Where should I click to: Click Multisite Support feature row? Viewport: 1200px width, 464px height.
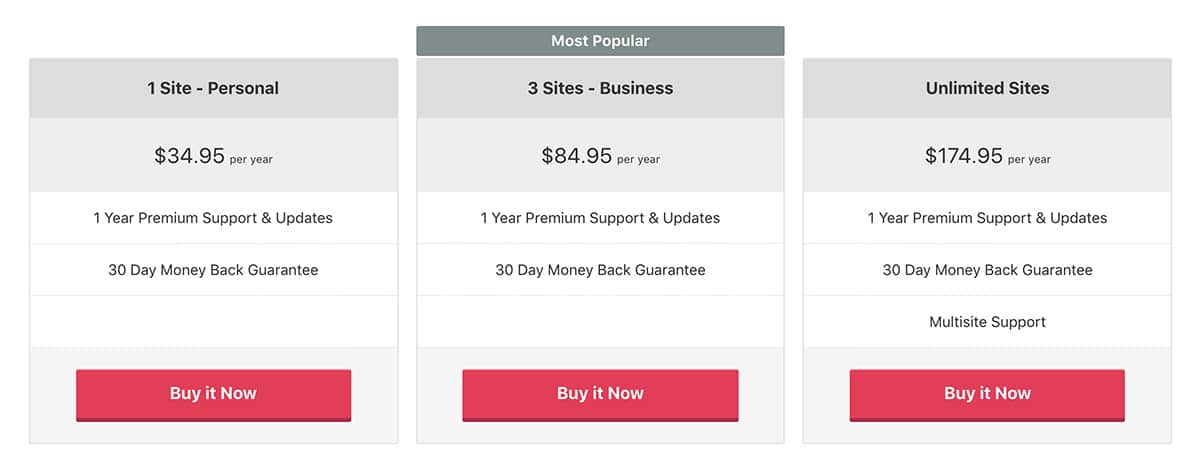coord(987,322)
